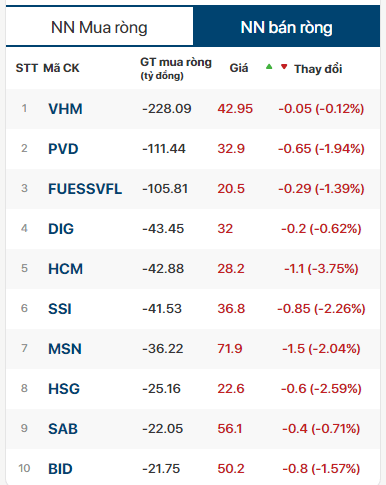Switch to the NN Mua ròng tab
The width and height of the screenshot is (386, 485).
[99, 26]
